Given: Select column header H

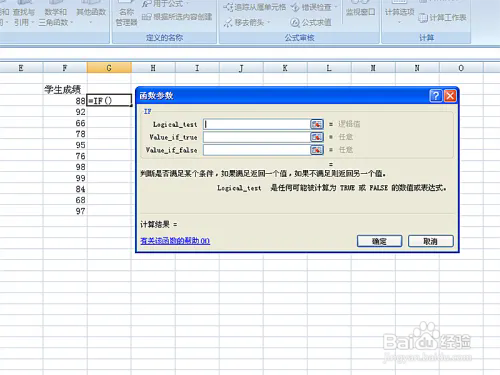Looking at the screenshot, I should tap(153, 68).
